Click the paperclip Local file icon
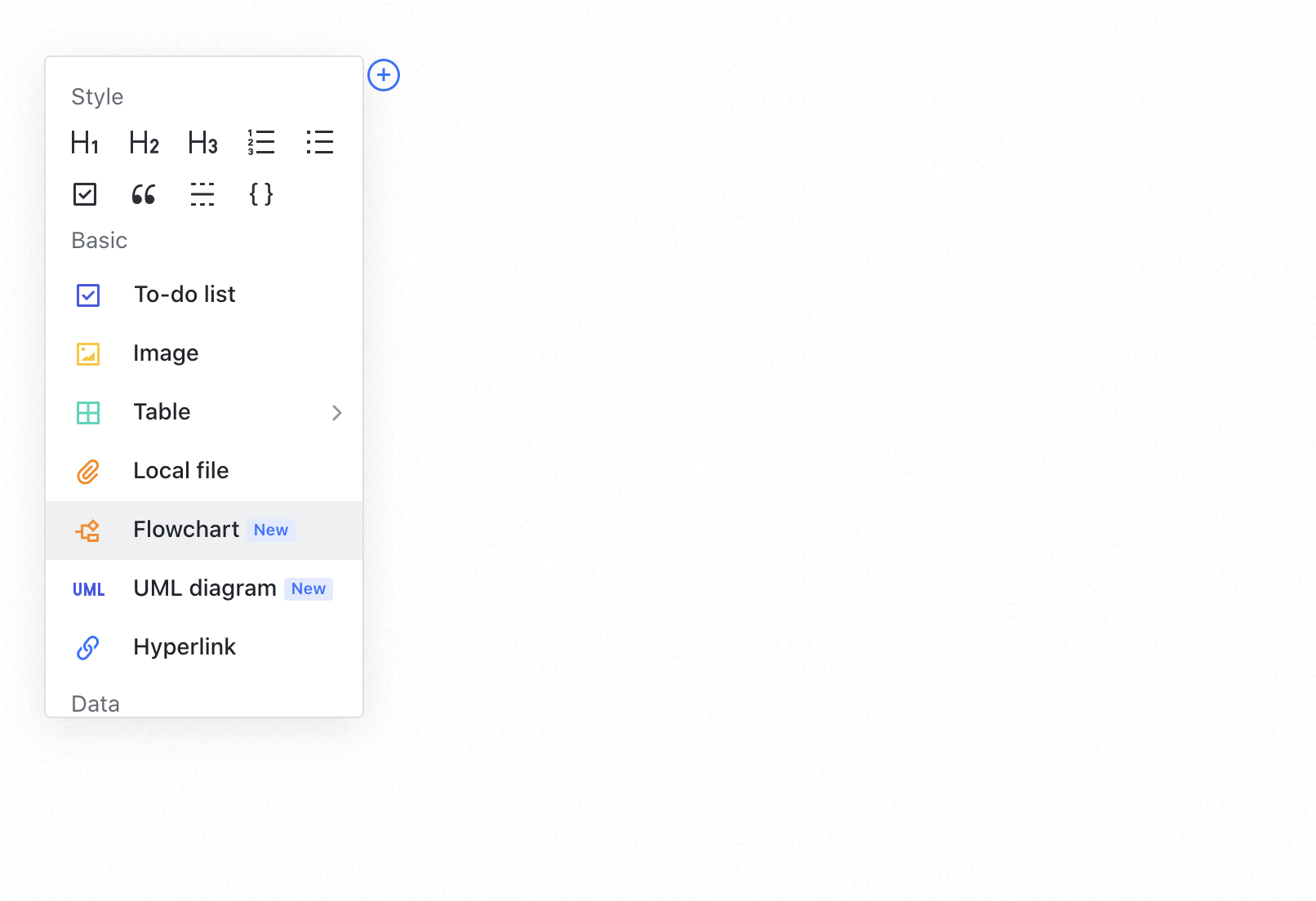 (88, 472)
